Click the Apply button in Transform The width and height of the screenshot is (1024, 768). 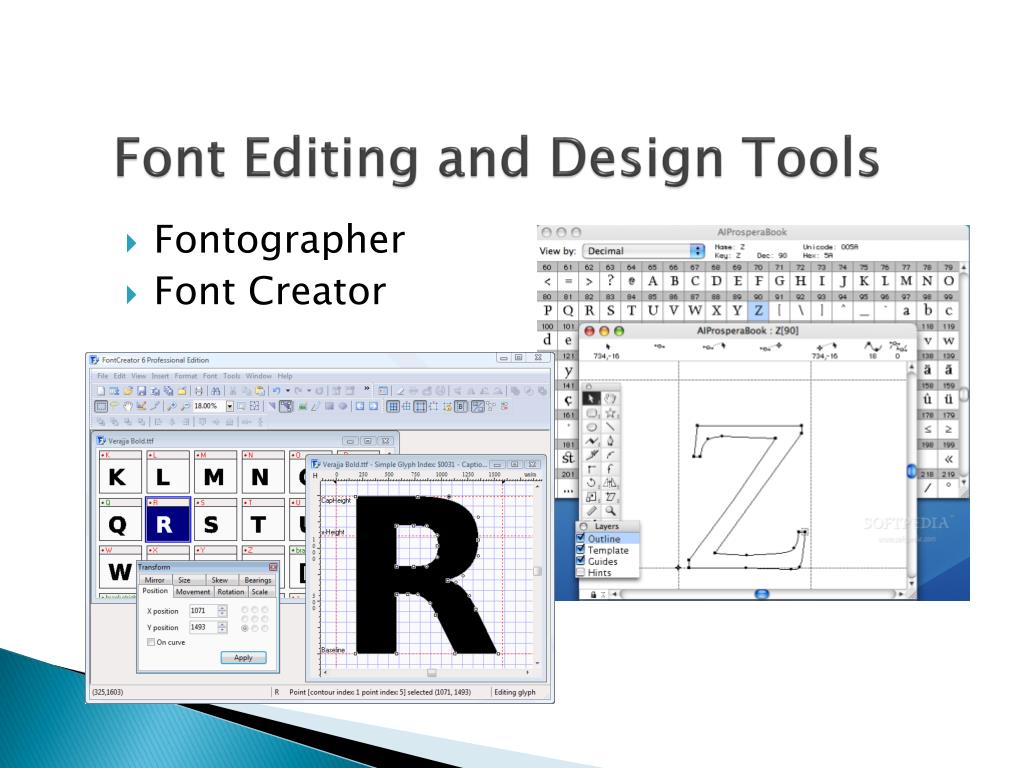click(x=243, y=658)
